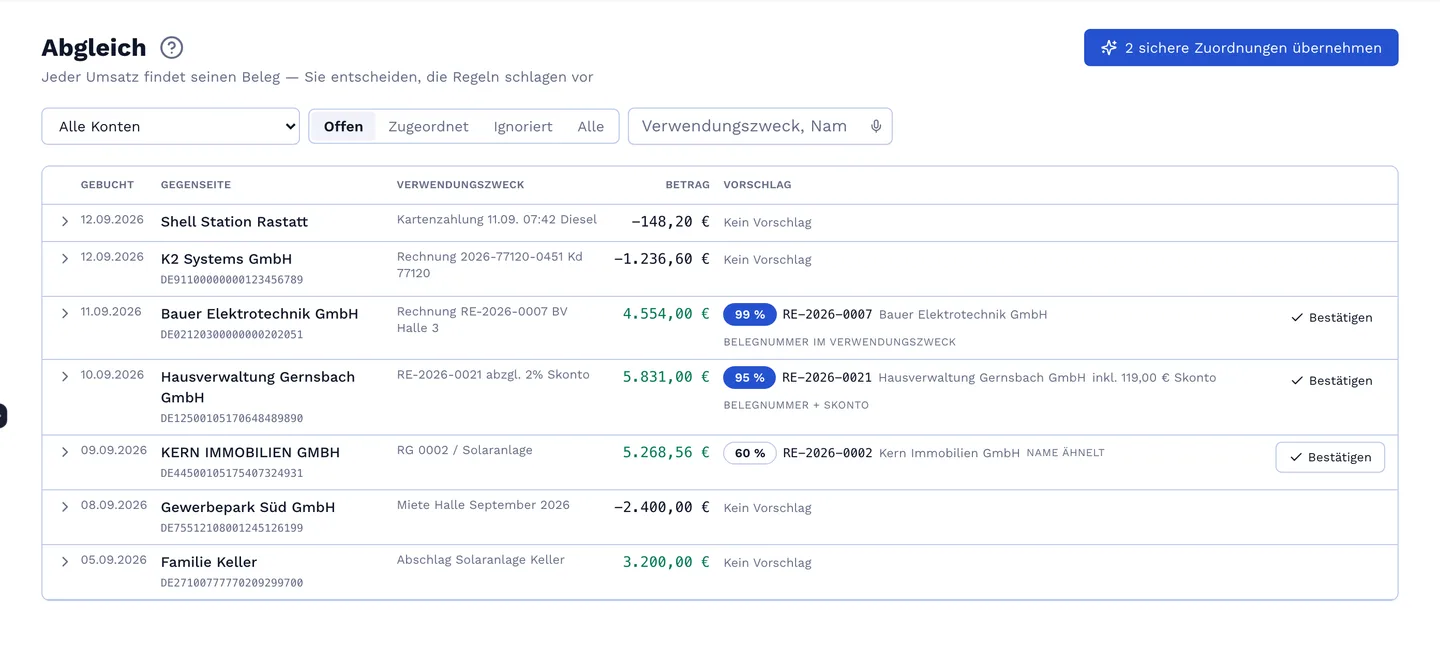1440x662 pixels.
Task: Open the help icon next to Abgleich
Action: point(172,47)
